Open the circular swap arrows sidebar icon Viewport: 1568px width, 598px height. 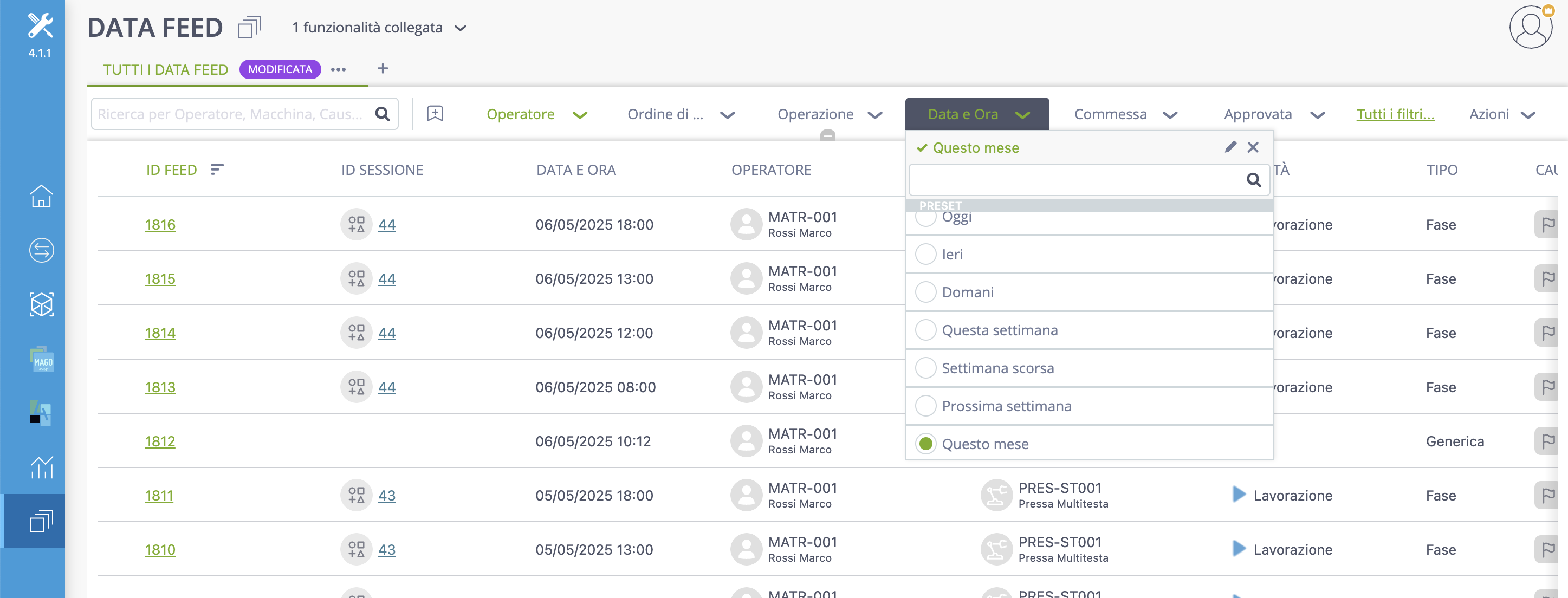tap(41, 250)
